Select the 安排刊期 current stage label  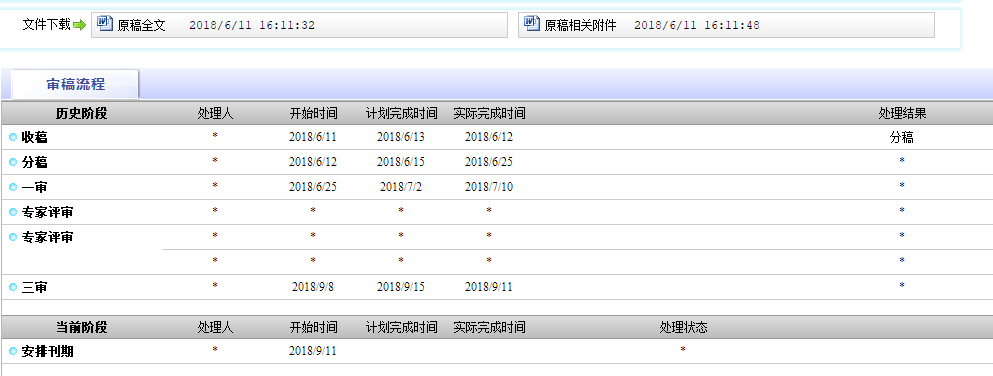coord(47,351)
